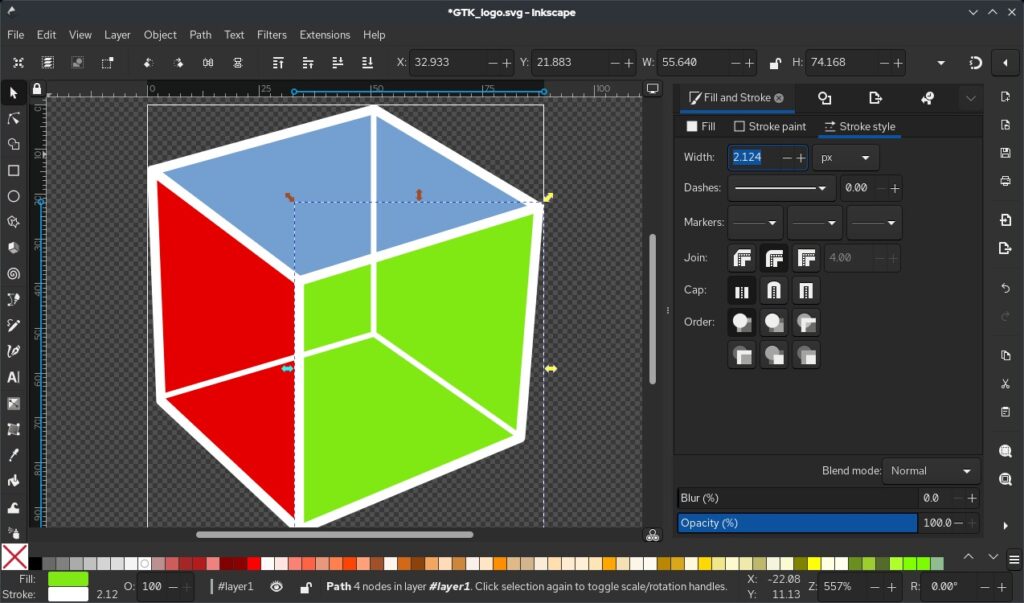Image resolution: width=1024 pixels, height=603 pixels.
Task: Choose the Circle/Ellipse tool
Action: pyautogui.click(x=13, y=196)
